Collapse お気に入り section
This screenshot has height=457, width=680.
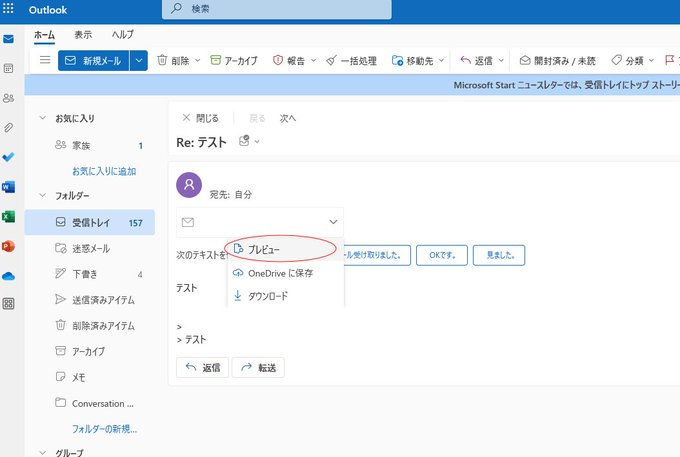click(42, 118)
